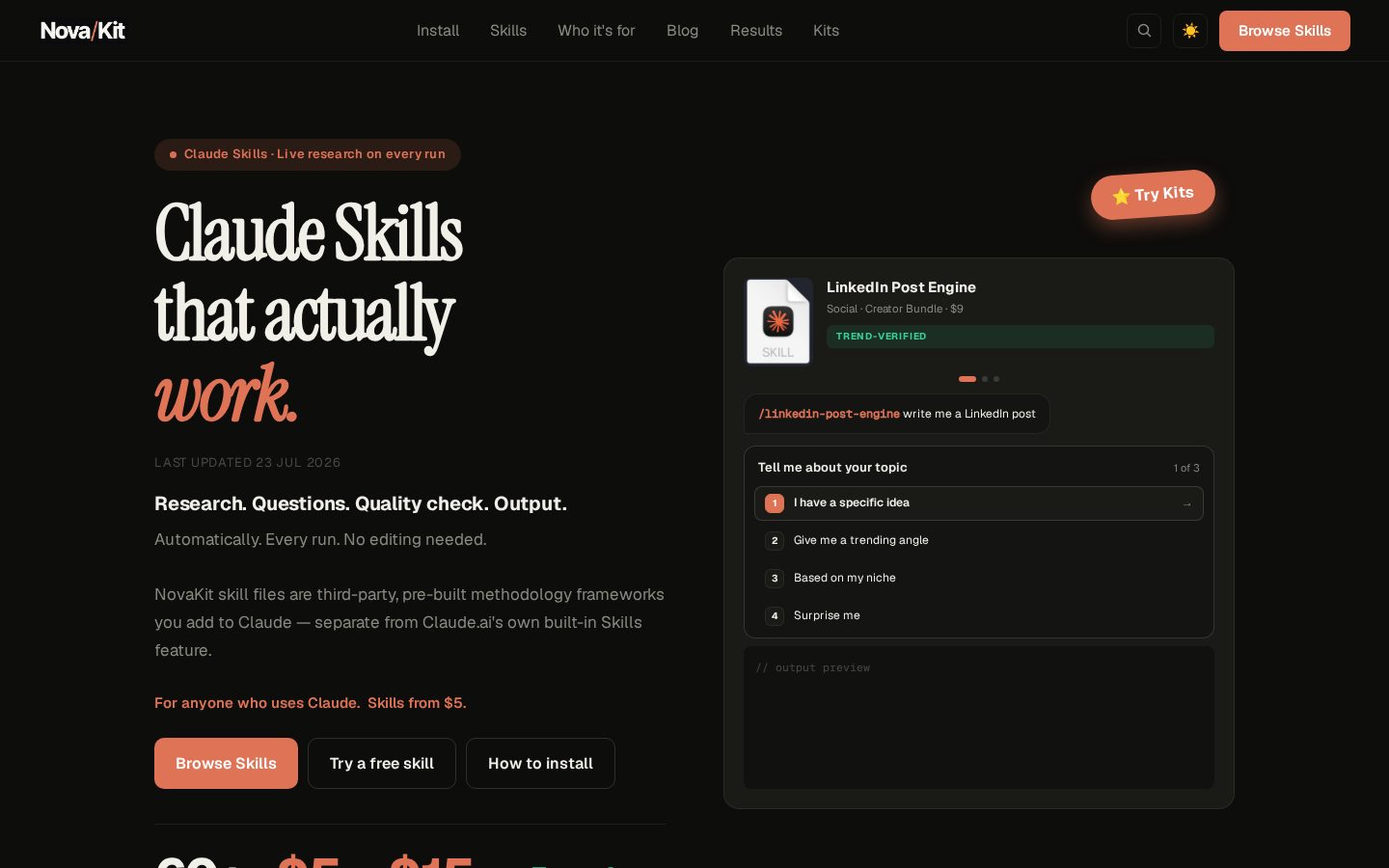The image size is (1389, 868).
Task: Click the Browse Skills button under the hero text
Action: click(226, 763)
